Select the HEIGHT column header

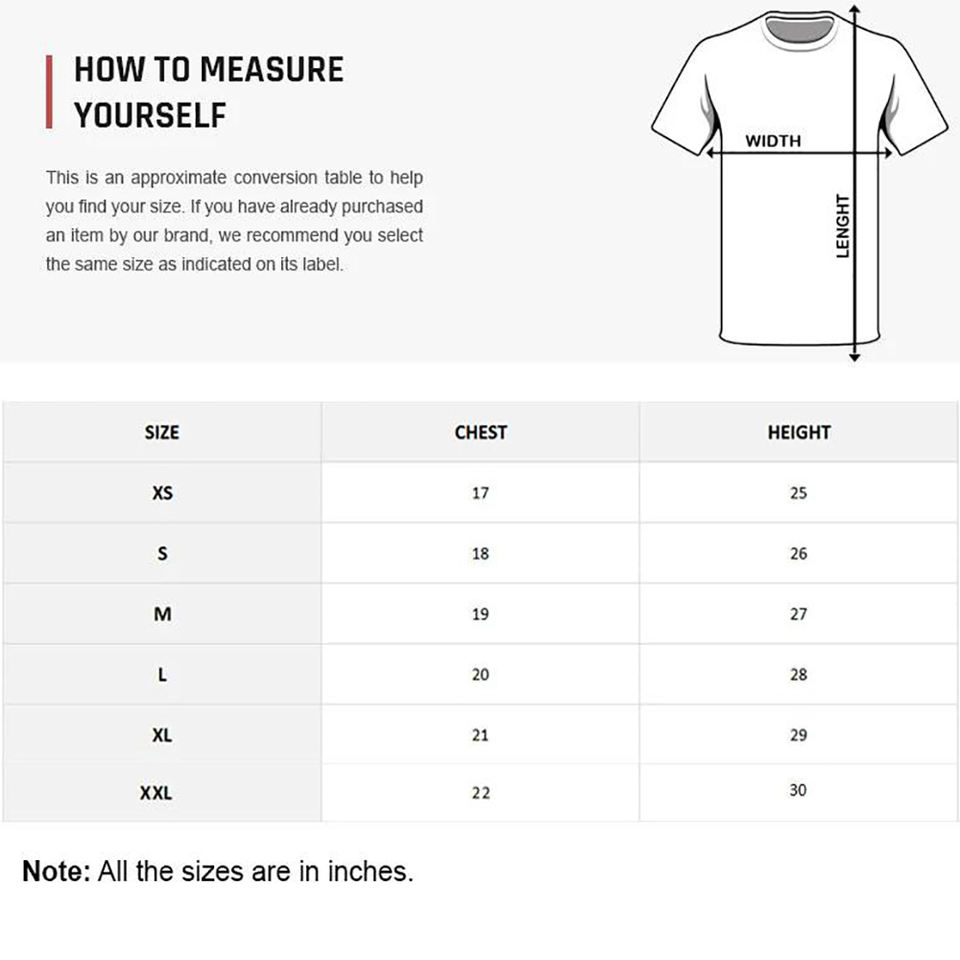pyautogui.click(x=798, y=432)
